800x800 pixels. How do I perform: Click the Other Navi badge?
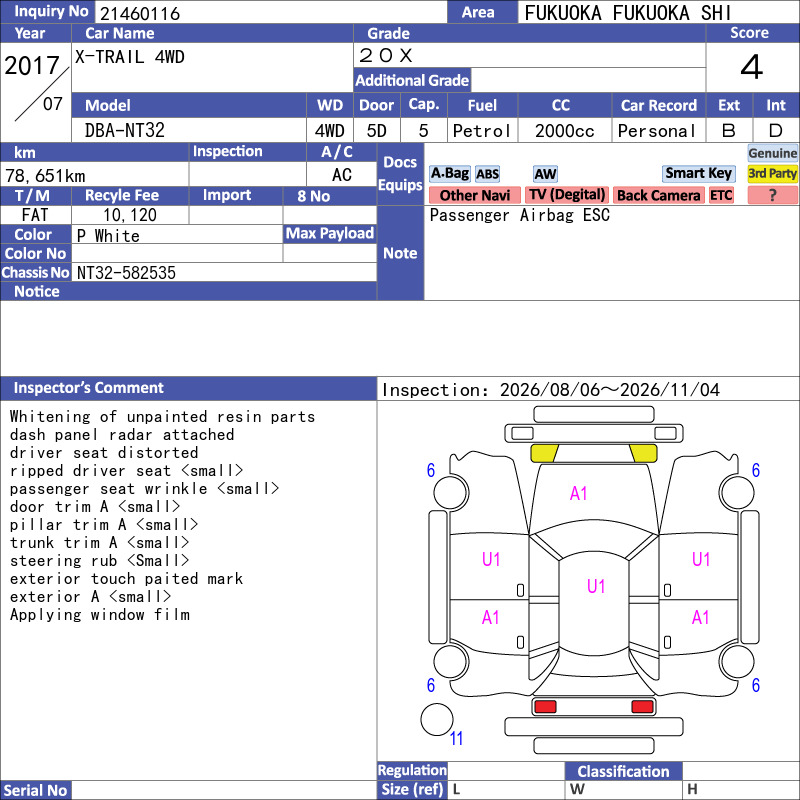tap(474, 195)
